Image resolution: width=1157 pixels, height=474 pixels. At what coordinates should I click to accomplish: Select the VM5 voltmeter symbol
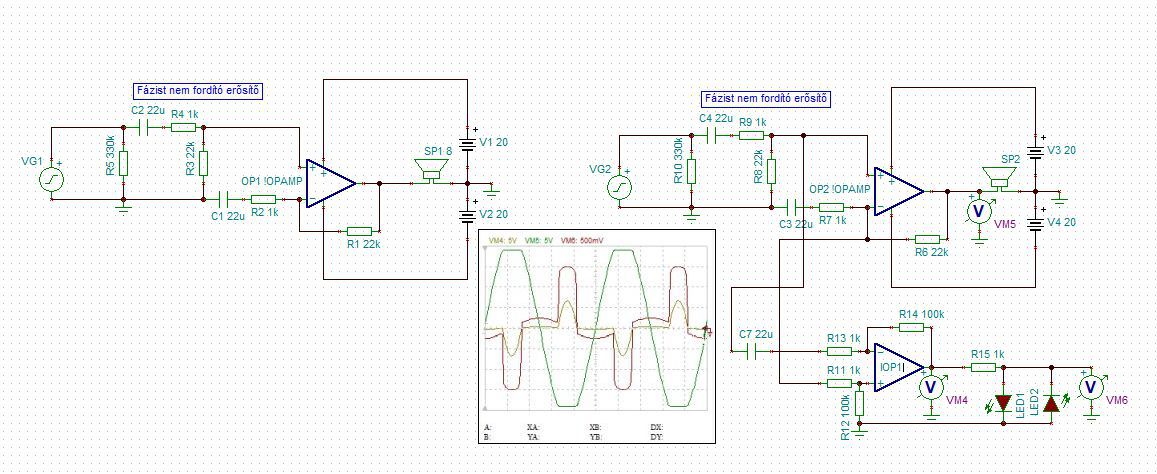point(978,211)
